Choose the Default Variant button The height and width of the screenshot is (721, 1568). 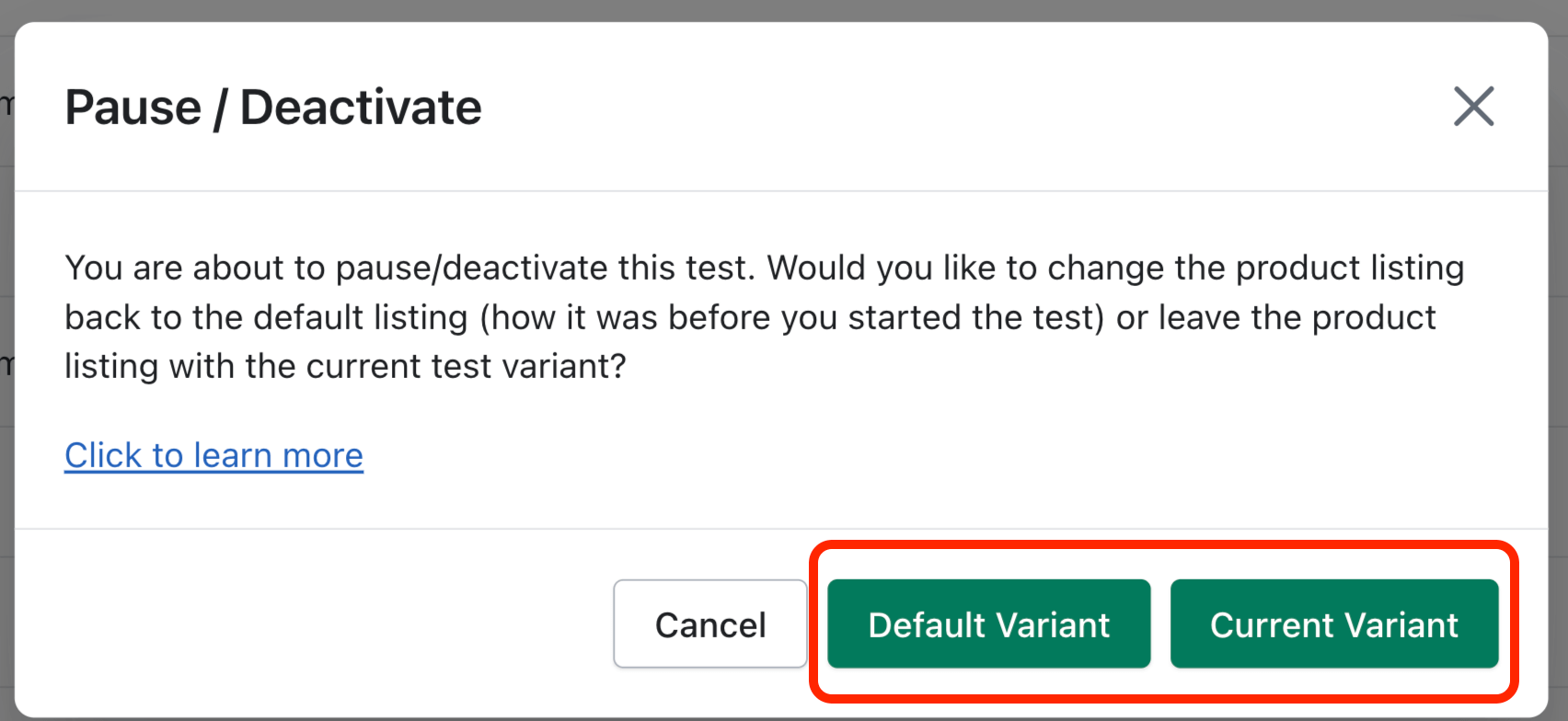(988, 624)
